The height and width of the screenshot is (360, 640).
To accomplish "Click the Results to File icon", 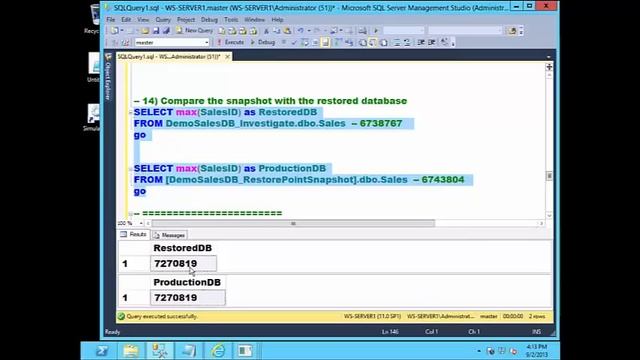I will (384, 42).
